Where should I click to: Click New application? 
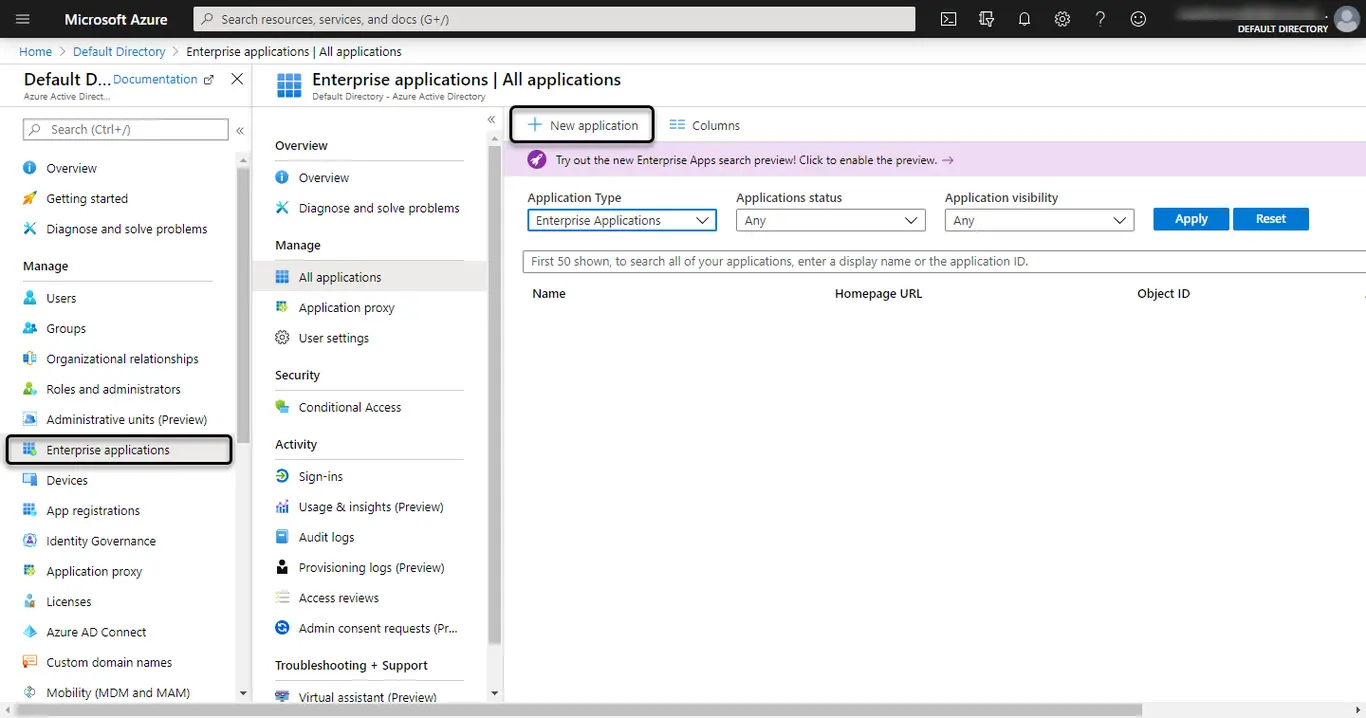(x=583, y=125)
